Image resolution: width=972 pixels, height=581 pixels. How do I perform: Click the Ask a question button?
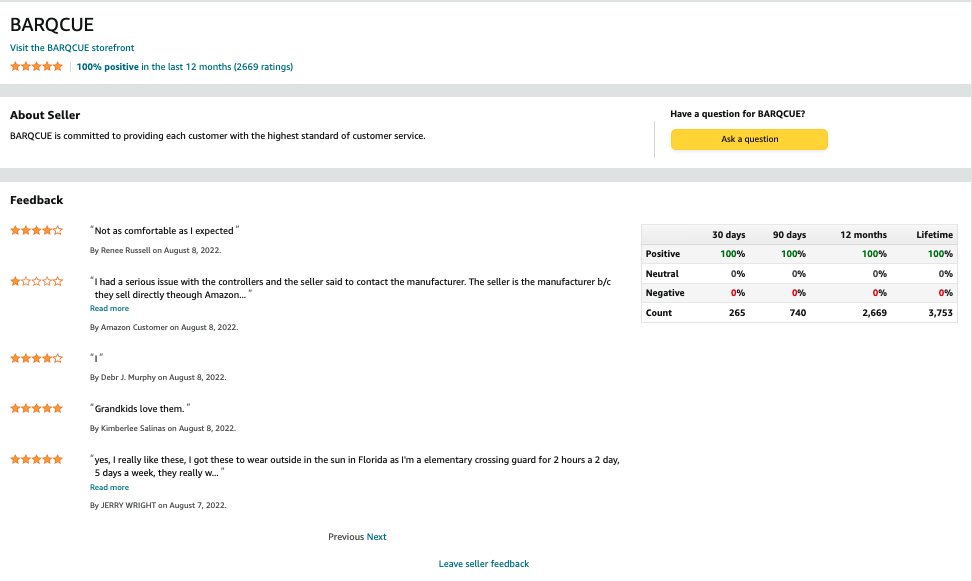749,139
